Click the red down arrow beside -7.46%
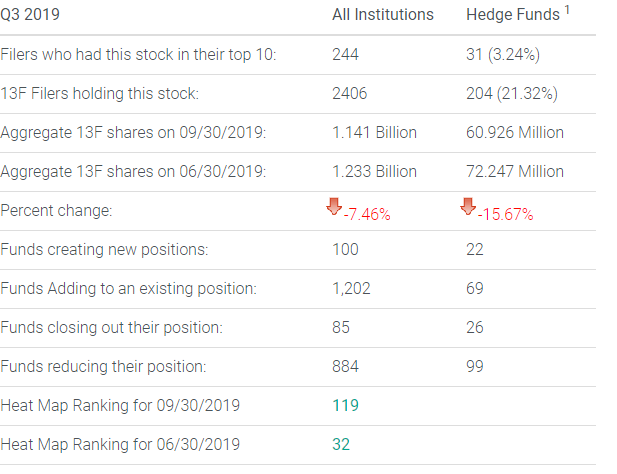Screen dimensions: 617x474 (334, 208)
